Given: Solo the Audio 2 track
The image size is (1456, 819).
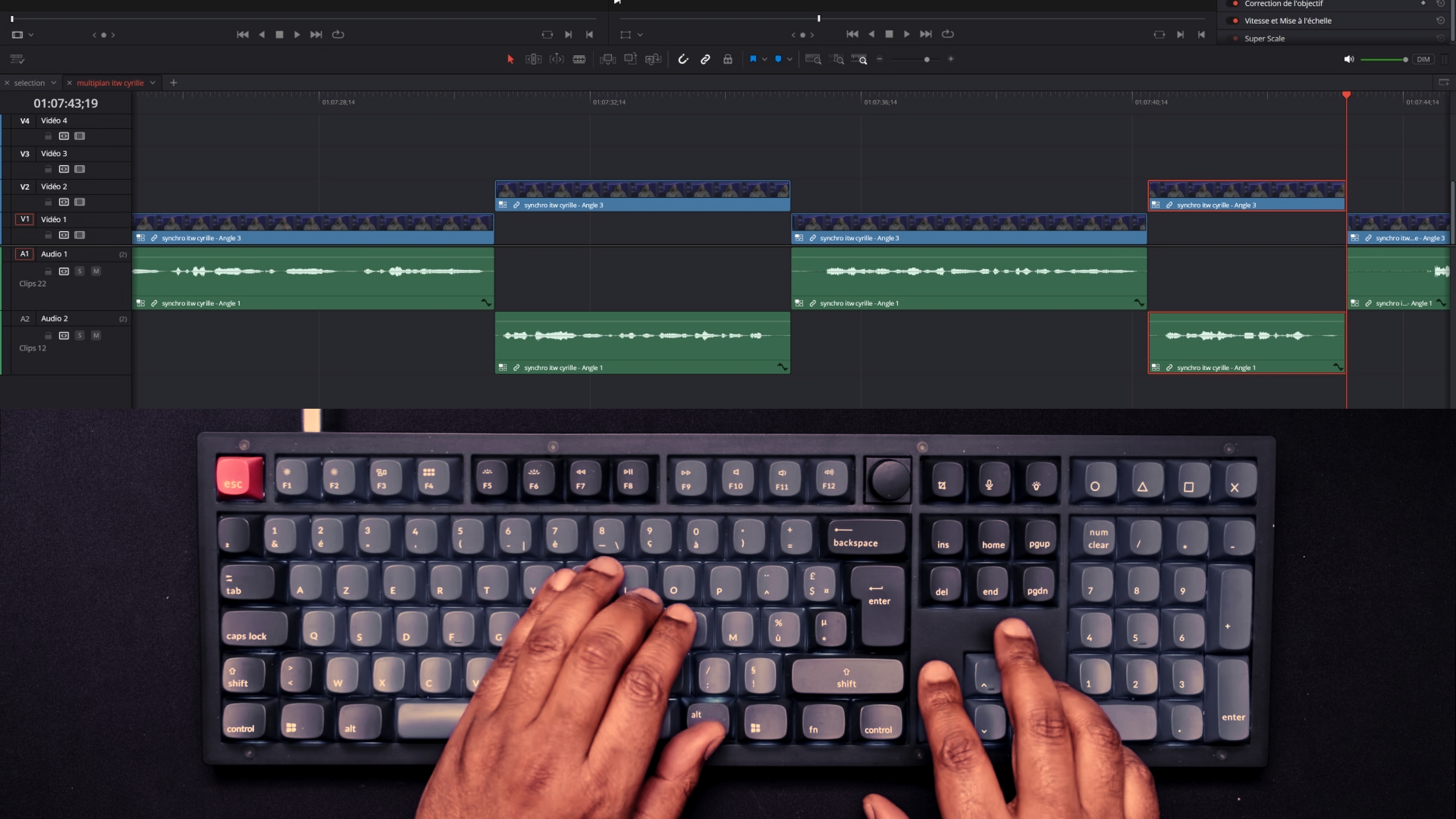Looking at the screenshot, I should coord(80,336).
